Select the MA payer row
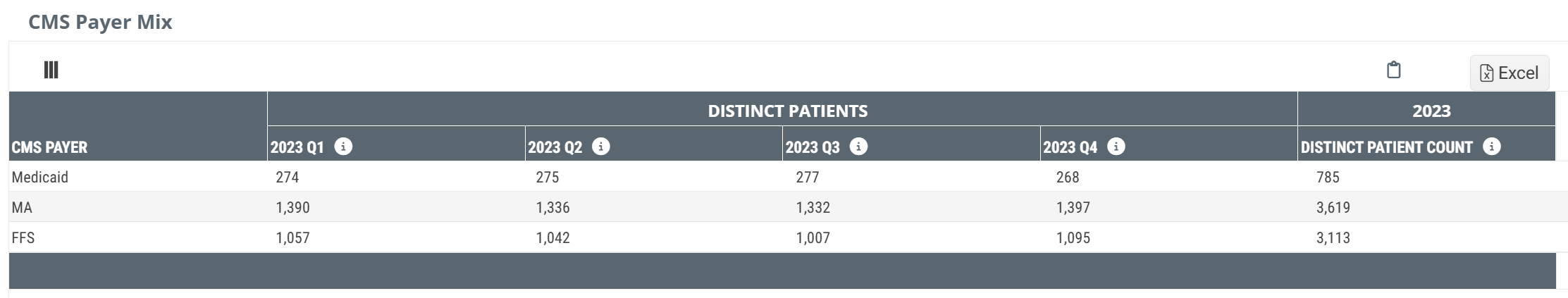The width and height of the screenshot is (1568, 298). 22,207
